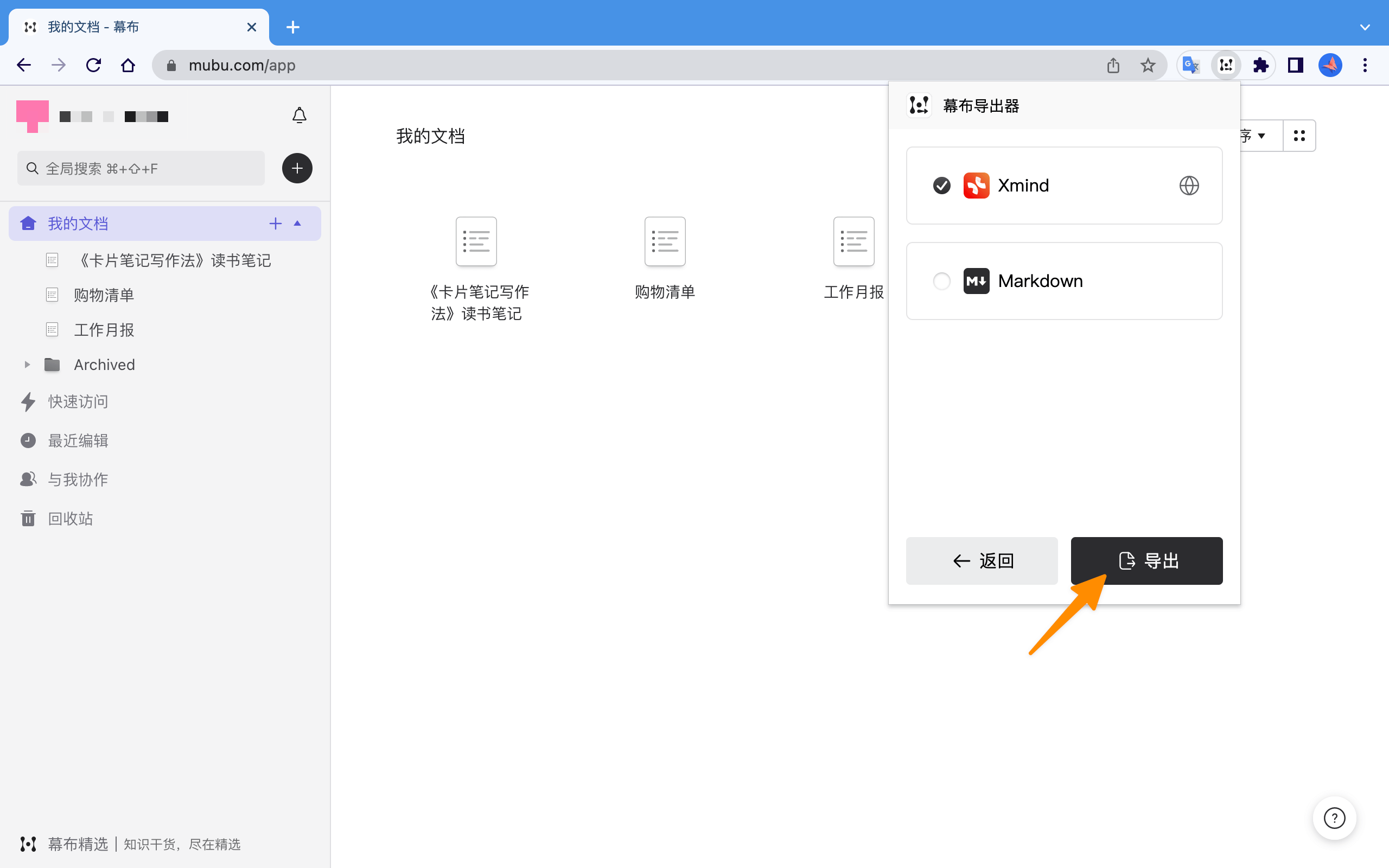Select Markdown export radio

(941, 282)
